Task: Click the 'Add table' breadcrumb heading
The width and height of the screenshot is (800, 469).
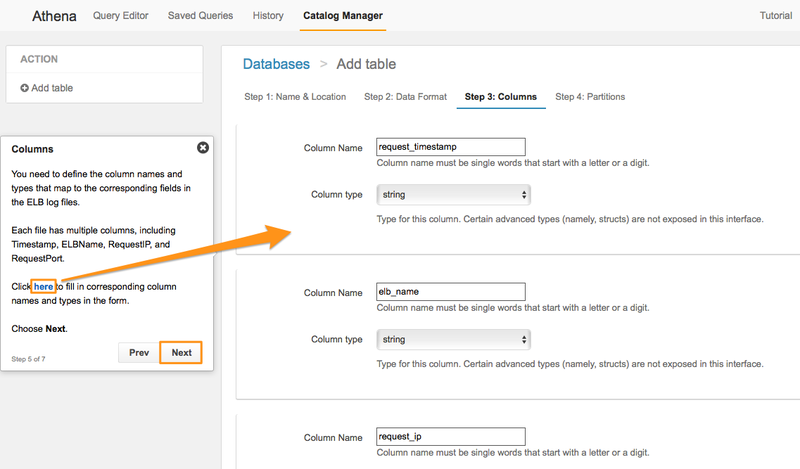Action: point(366,64)
